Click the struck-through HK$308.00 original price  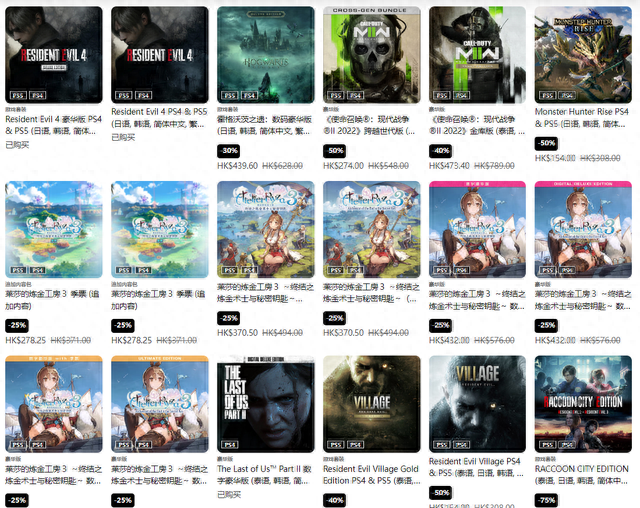[600, 158]
